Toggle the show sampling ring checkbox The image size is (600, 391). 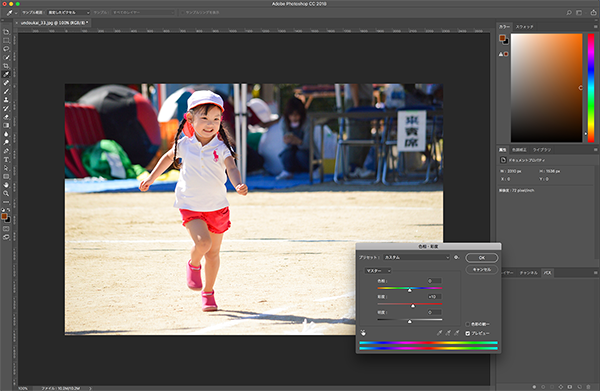(x=182, y=13)
